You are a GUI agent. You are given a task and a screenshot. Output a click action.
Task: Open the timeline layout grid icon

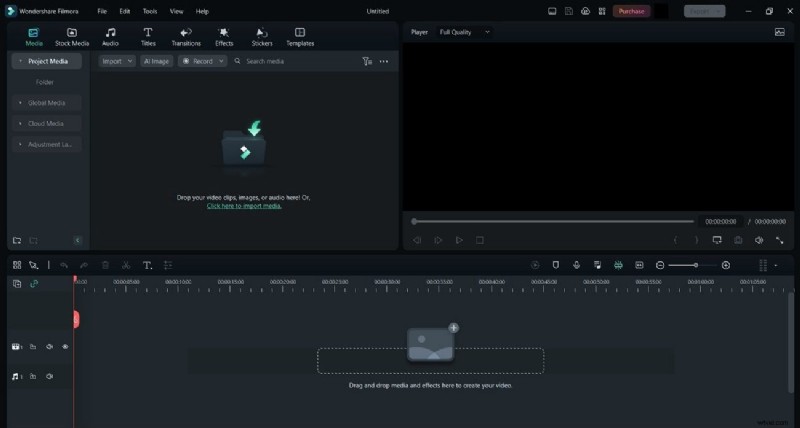(17, 265)
